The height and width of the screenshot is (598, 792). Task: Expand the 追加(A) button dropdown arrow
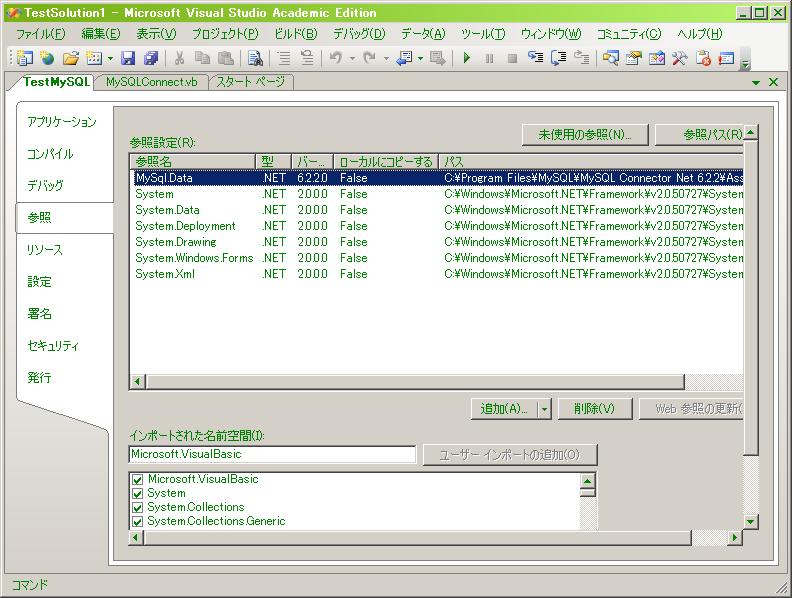tap(544, 409)
